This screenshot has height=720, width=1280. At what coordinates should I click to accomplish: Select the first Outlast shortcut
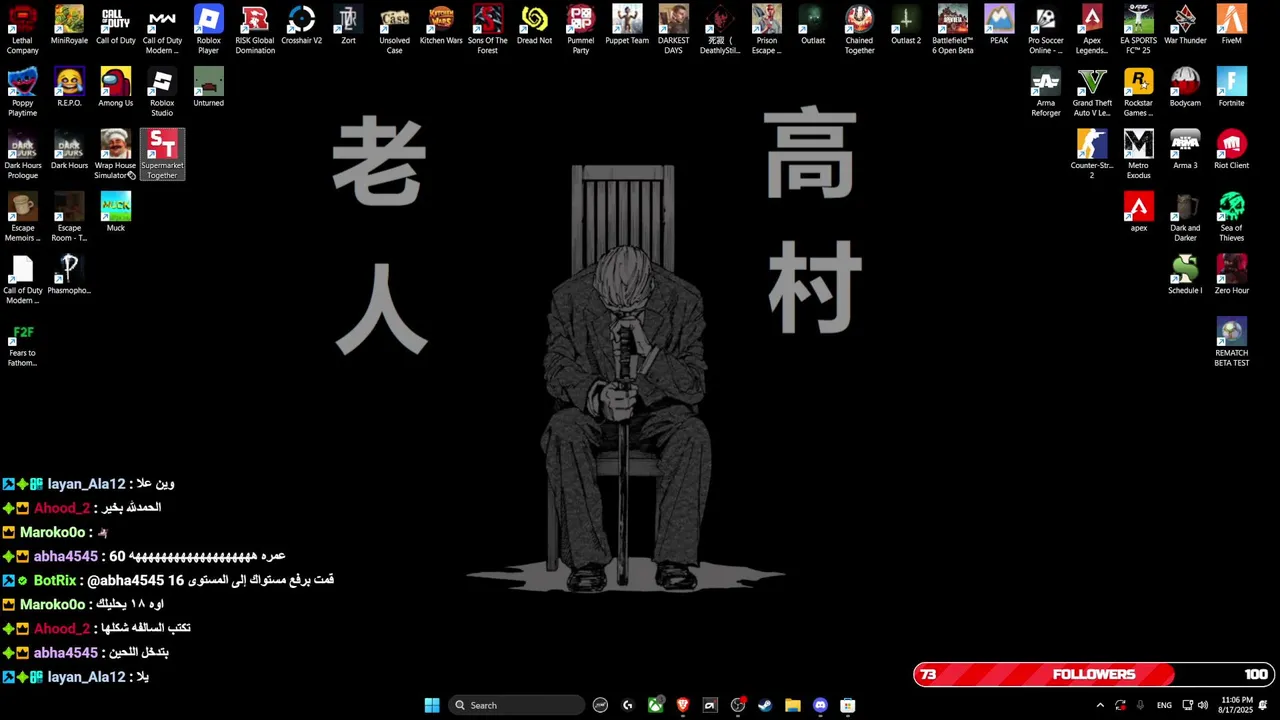(813, 26)
